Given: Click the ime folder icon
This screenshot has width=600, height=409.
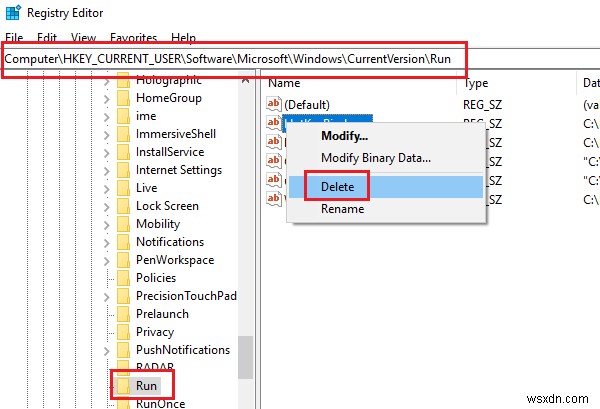Looking at the screenshot, I should coord(123,116).
